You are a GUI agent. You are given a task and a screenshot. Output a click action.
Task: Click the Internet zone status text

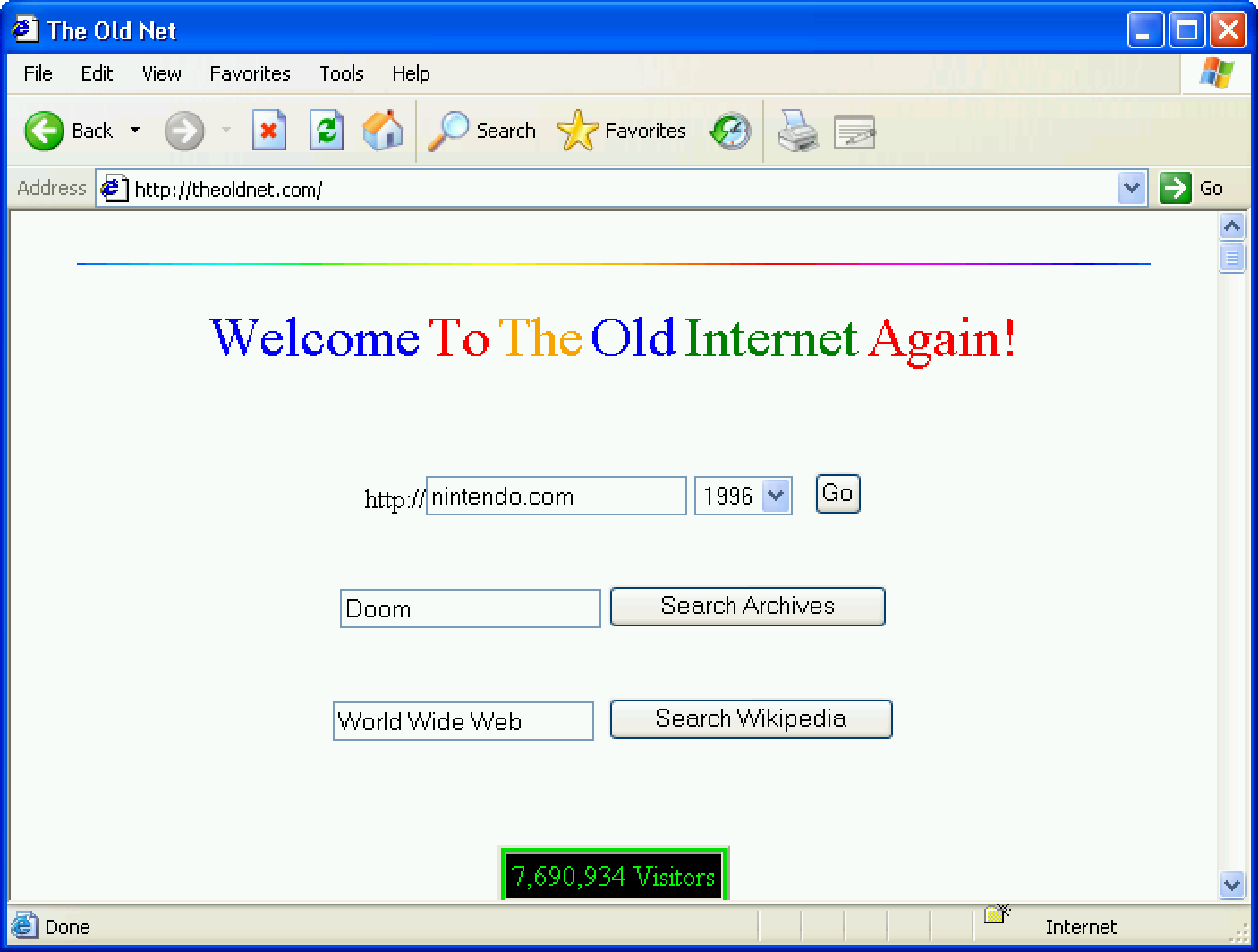click(x=1081, y=927)
